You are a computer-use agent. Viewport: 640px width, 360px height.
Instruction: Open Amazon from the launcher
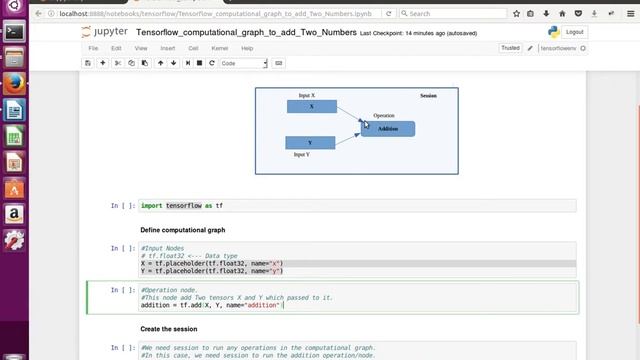[x=14, y=214]
